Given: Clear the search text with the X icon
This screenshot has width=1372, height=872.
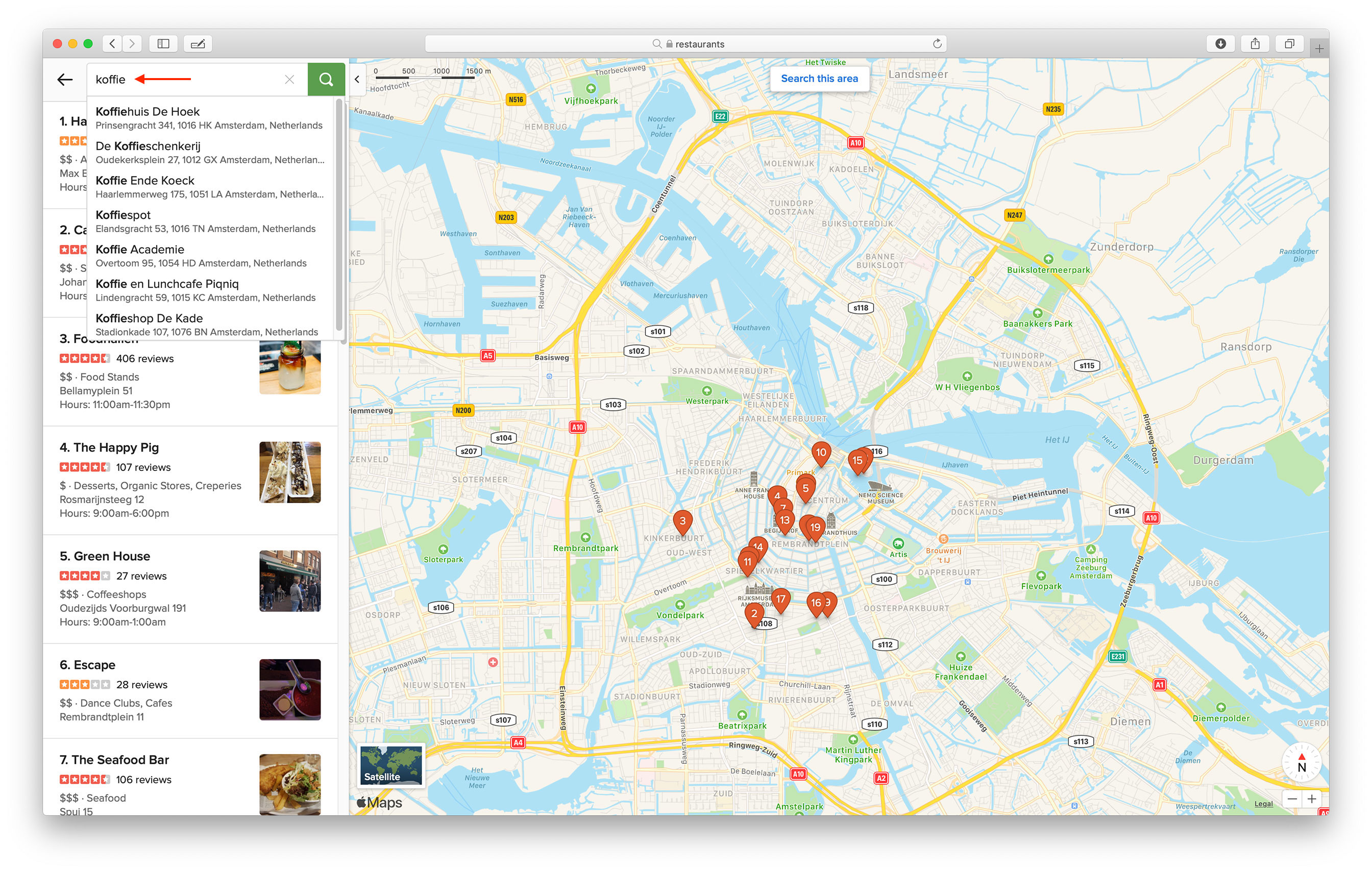Looking at the screenshot, I should (x=289, y=79).
